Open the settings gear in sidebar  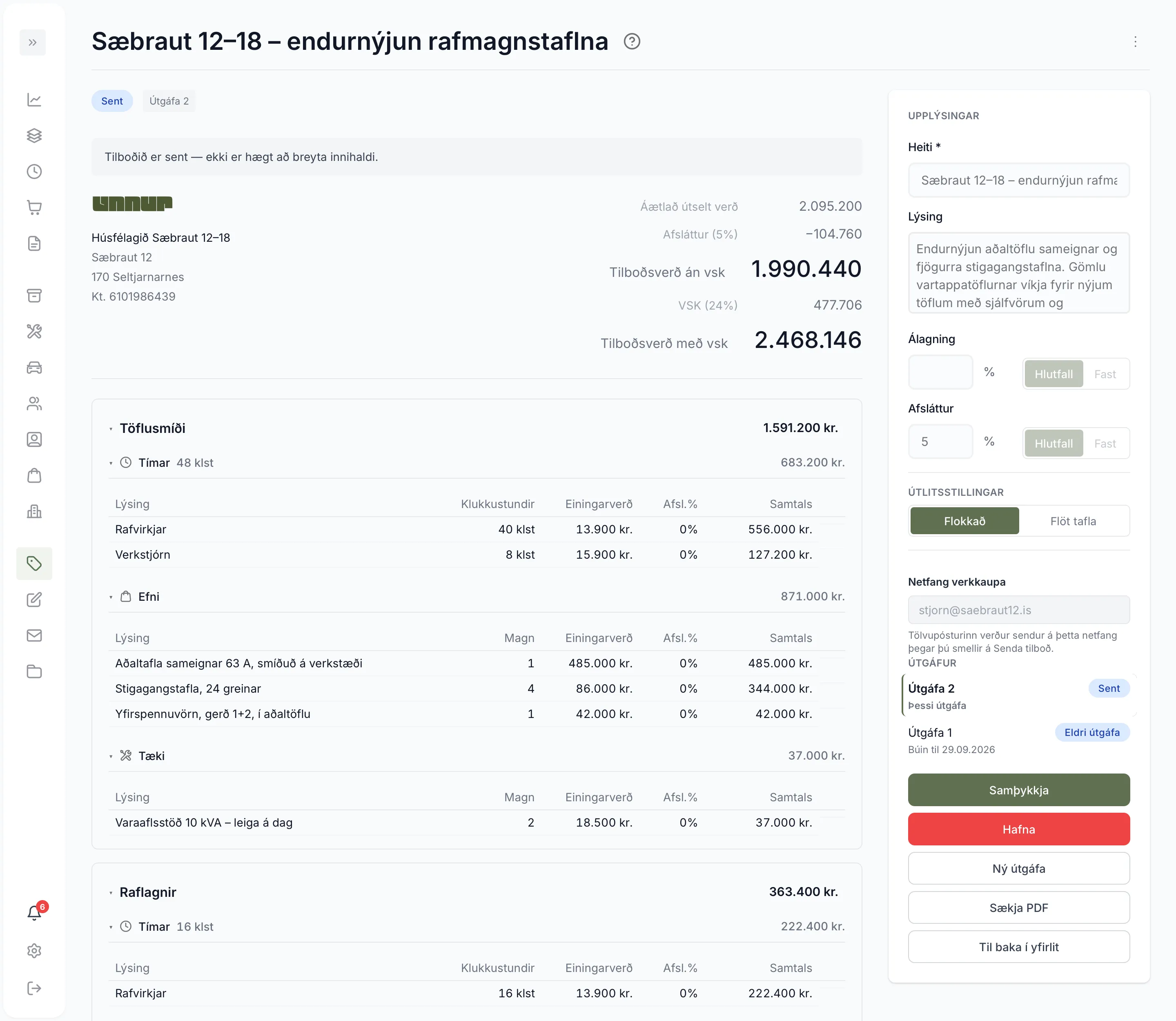pyautogui.click(x=34, y=950)
